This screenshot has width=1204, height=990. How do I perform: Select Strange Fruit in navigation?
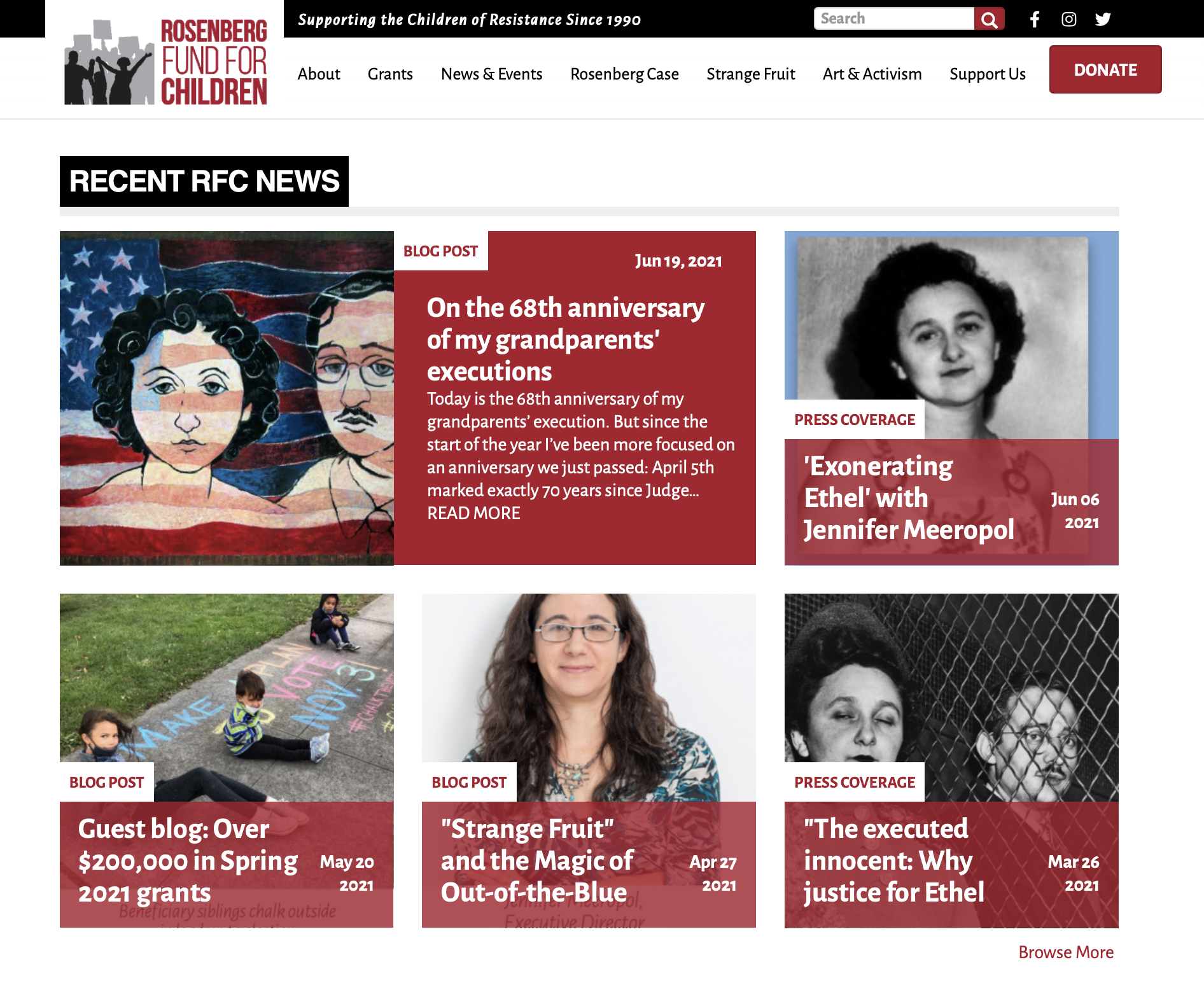tap(751, 74)
